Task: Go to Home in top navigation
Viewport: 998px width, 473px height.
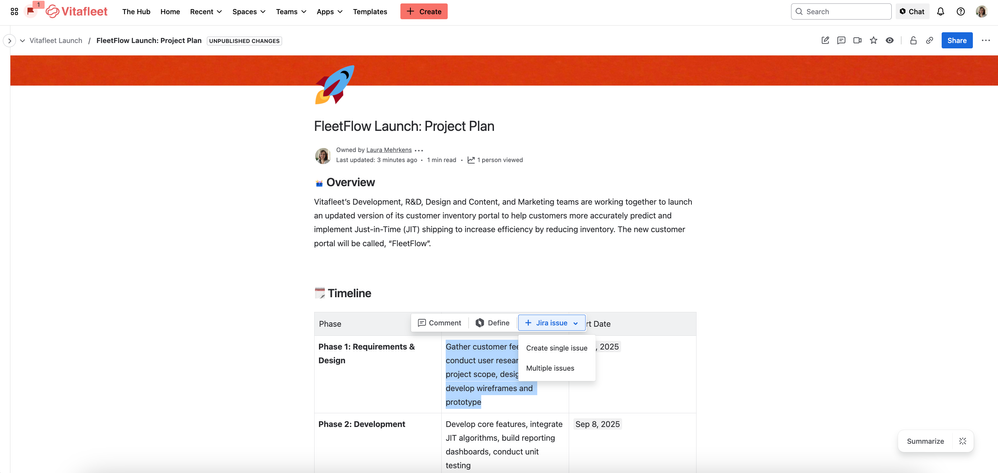Action: [170, 11]
